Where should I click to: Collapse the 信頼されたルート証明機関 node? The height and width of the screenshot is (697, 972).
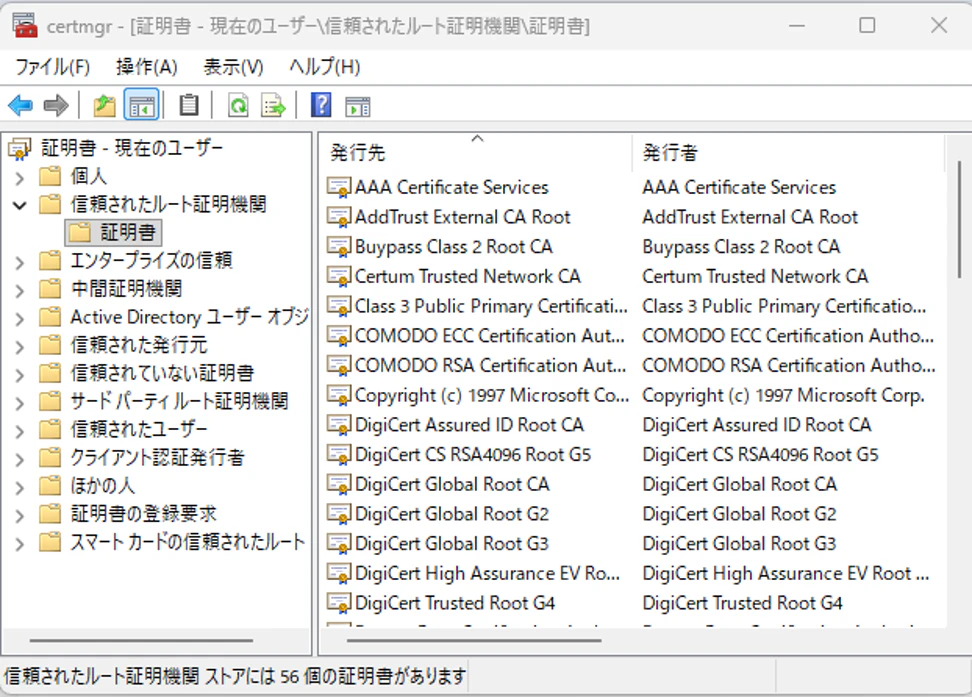point(19,205)
